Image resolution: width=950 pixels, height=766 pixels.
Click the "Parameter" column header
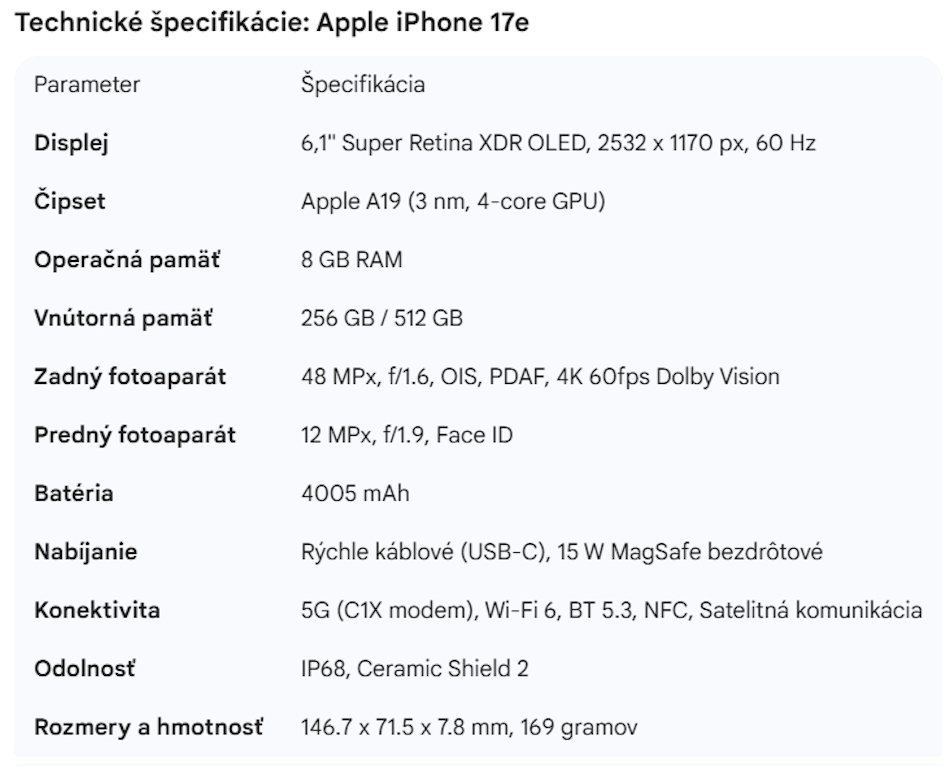click(x=87, y=85)
